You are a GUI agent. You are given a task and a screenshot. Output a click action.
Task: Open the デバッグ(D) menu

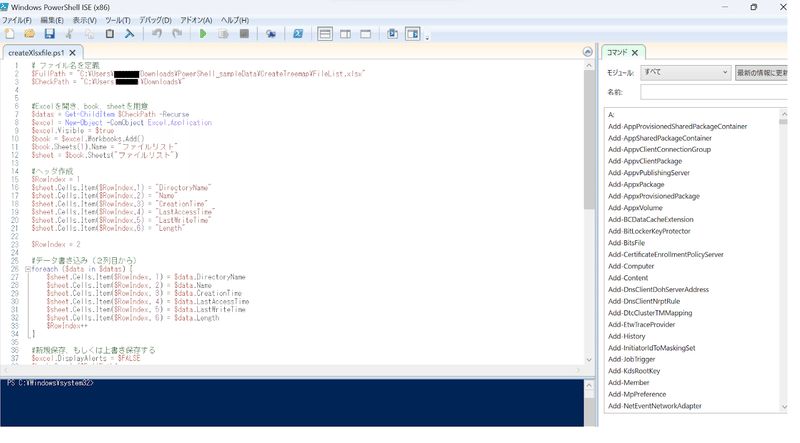point(156,20)
